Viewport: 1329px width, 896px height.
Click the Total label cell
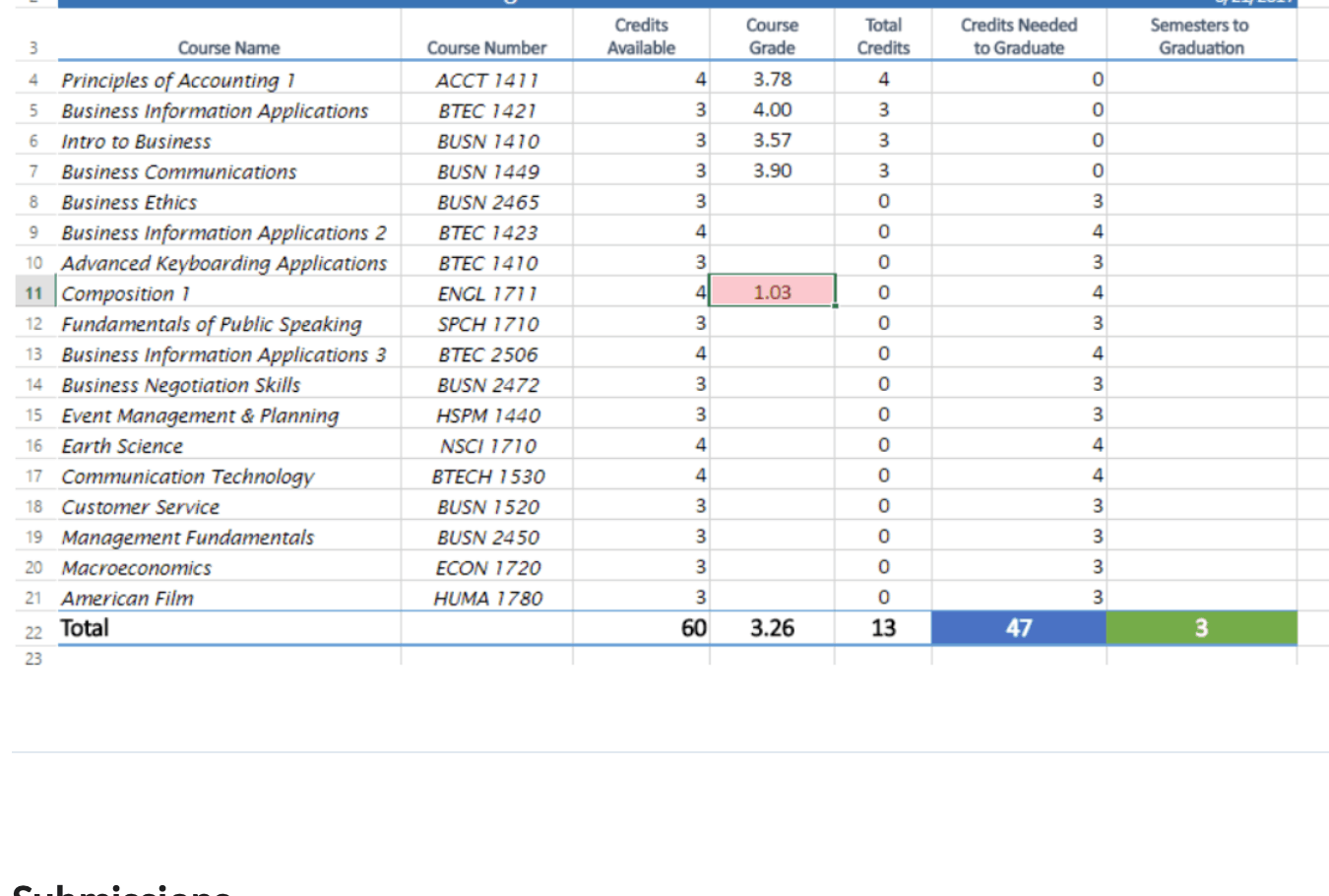point(228,628)
